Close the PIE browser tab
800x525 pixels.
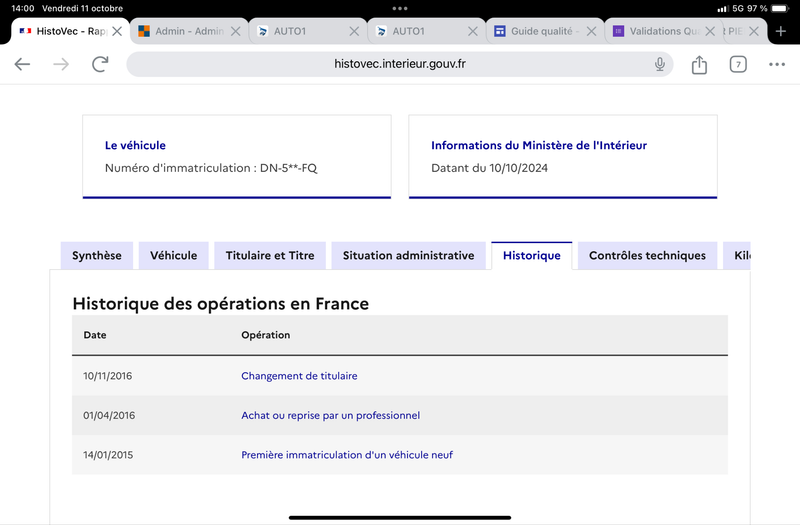(x=754, y=32)
